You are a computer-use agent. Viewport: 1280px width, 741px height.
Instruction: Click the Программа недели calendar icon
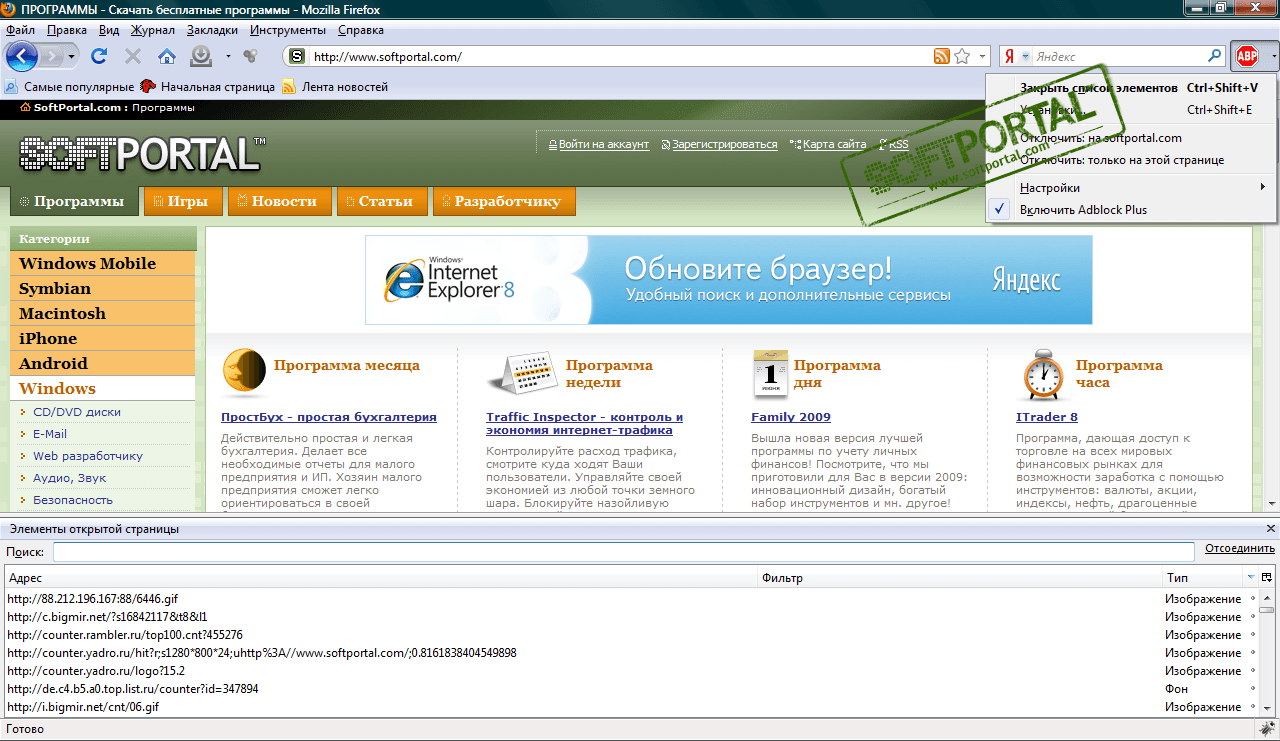522,375
